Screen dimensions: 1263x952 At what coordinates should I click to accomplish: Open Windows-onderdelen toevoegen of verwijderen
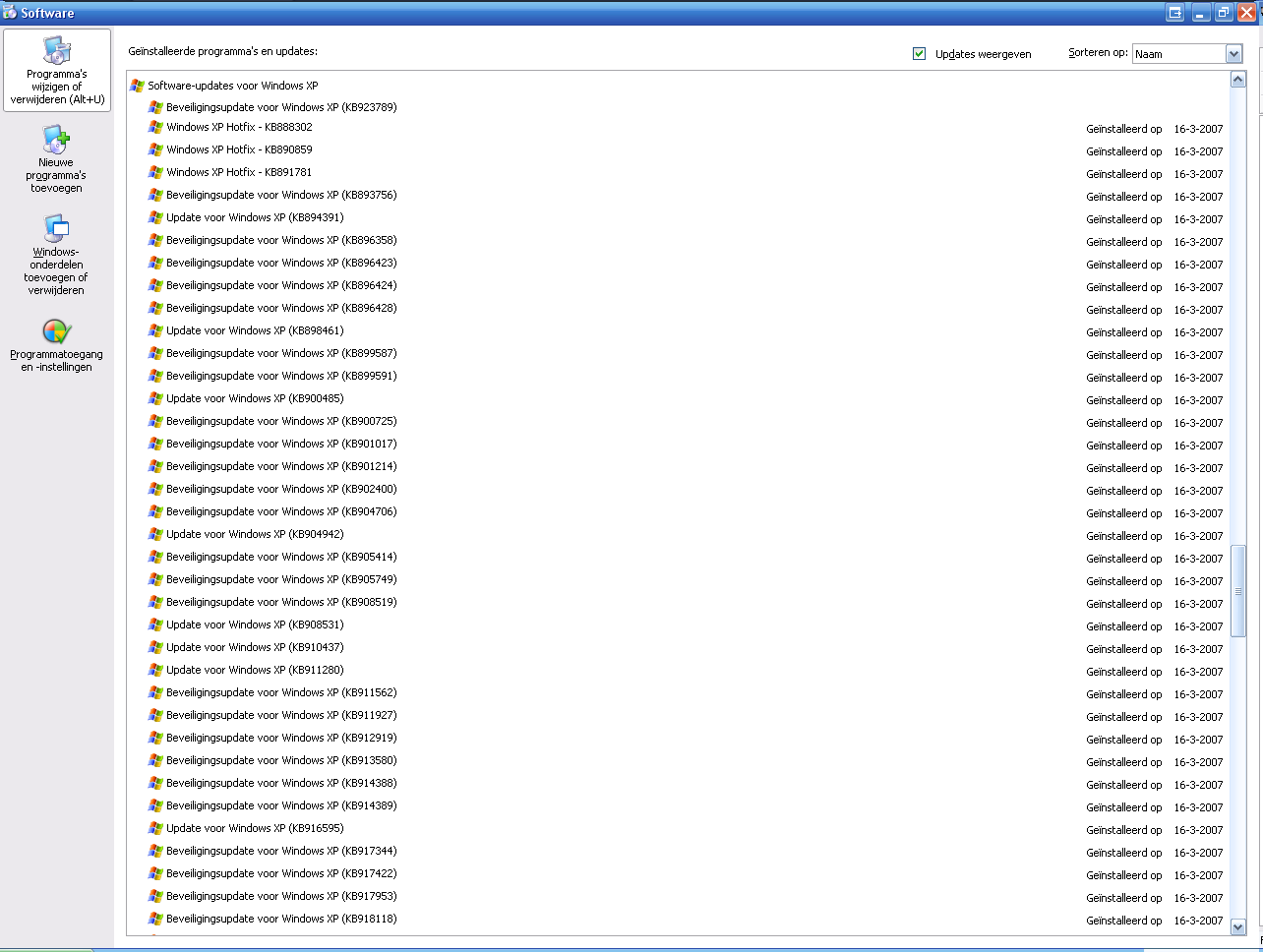[x=57, y=255]
